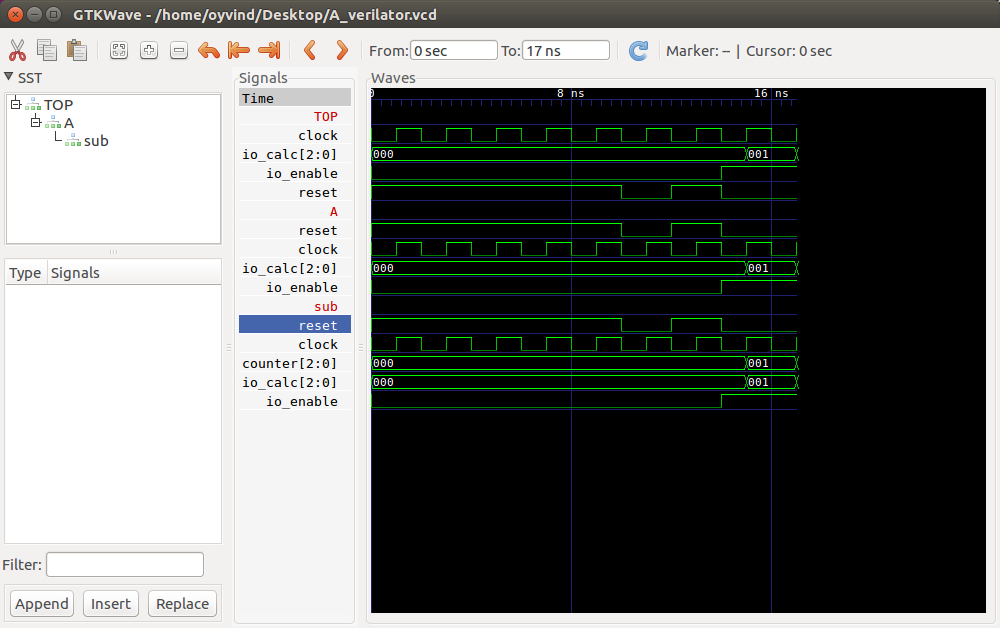The width and height of the screenshot is (1000, 628).
Task: Click the Paste clipboard icon
Action: tap(77, 50)
